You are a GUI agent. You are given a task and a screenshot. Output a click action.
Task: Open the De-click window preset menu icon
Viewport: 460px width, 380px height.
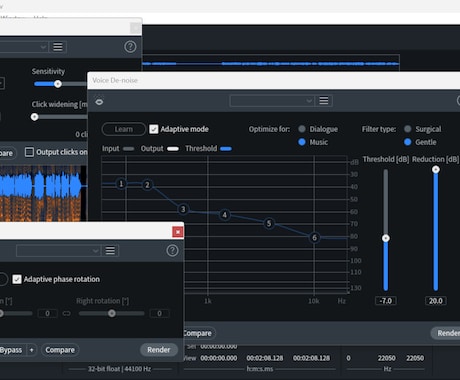[x=58, y=47]
